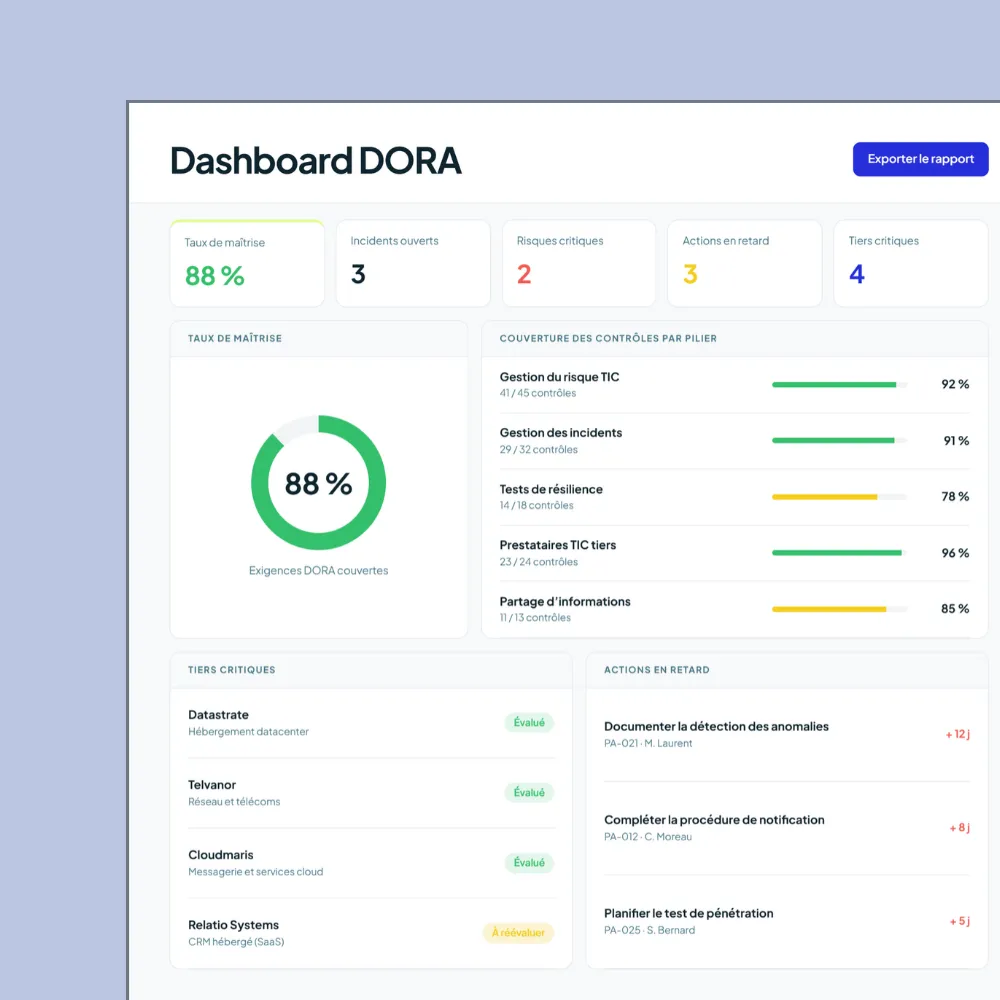The width and height of the screenshot is (1000, 1000).
Task: Click the Prestataires TIC tiers progress bar
Action: click(839, 553)
